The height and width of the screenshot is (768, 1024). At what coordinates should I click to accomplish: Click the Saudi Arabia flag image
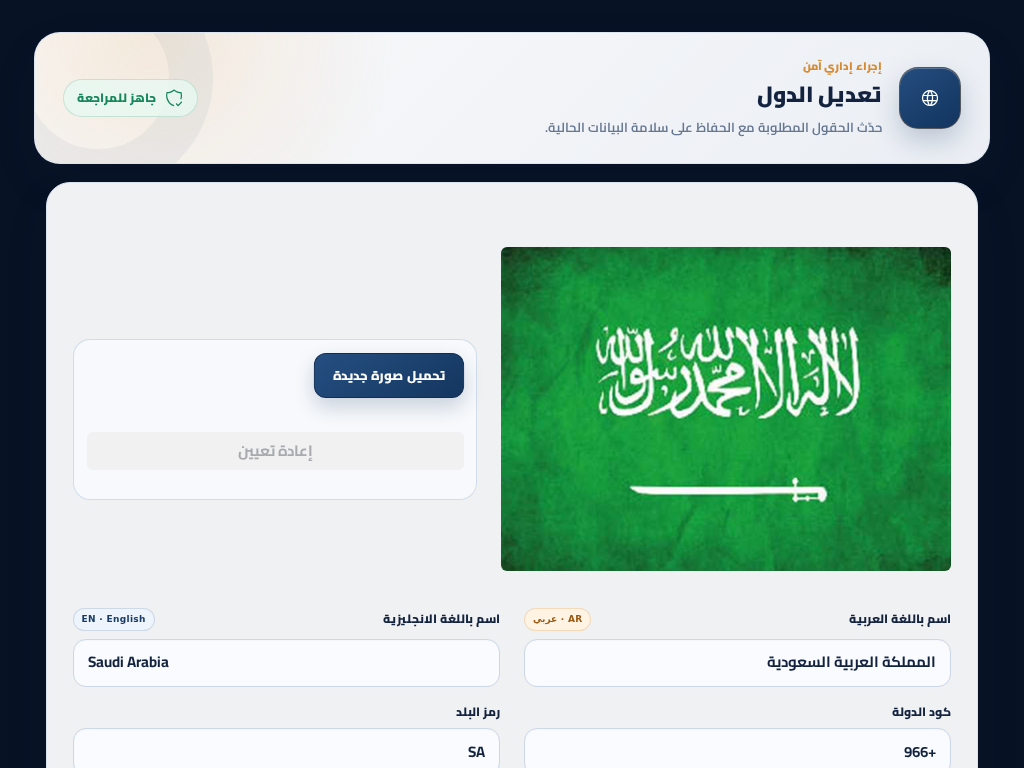tap(726, 409)
